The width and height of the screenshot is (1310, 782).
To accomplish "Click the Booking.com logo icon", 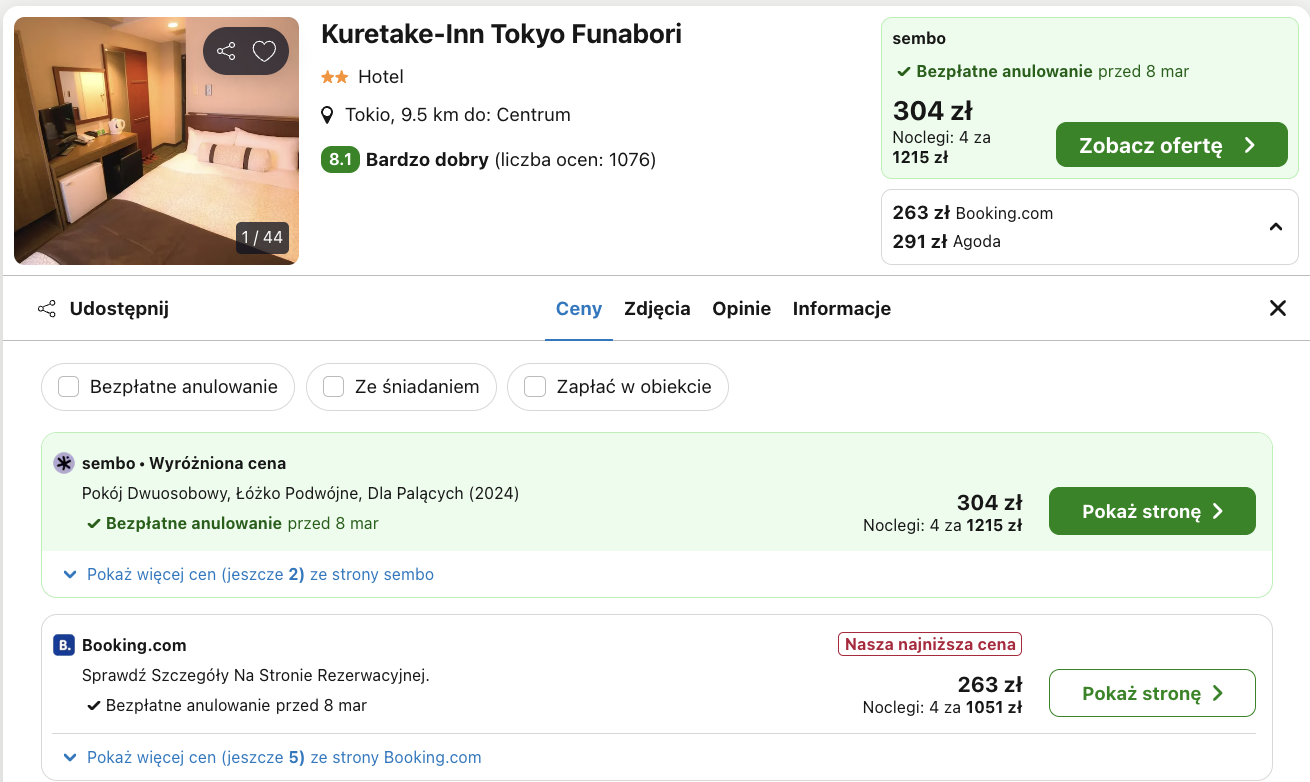I will [64, 645].
